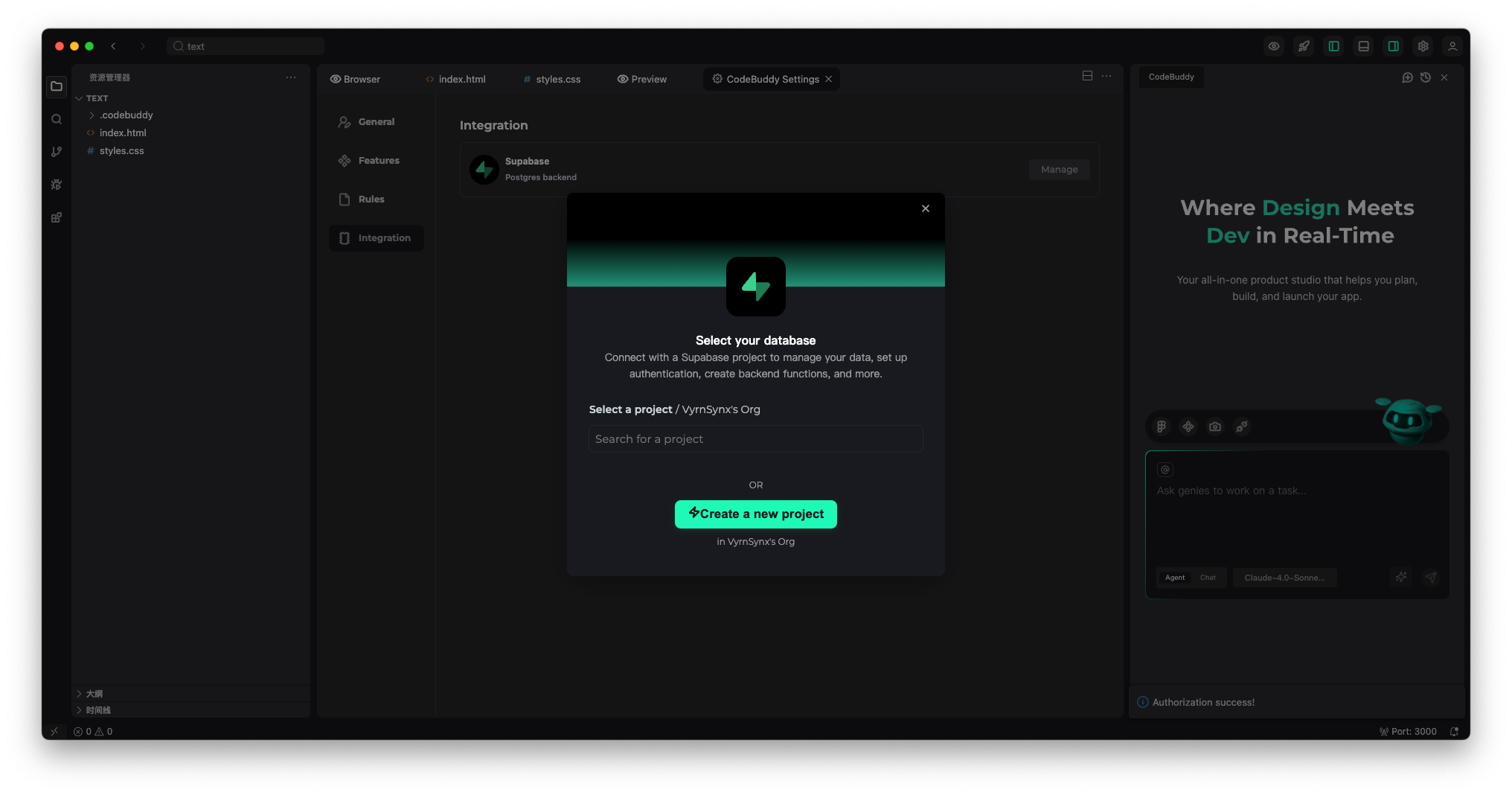
Task: Click the @ mention context button
Action: [1165, 470]
